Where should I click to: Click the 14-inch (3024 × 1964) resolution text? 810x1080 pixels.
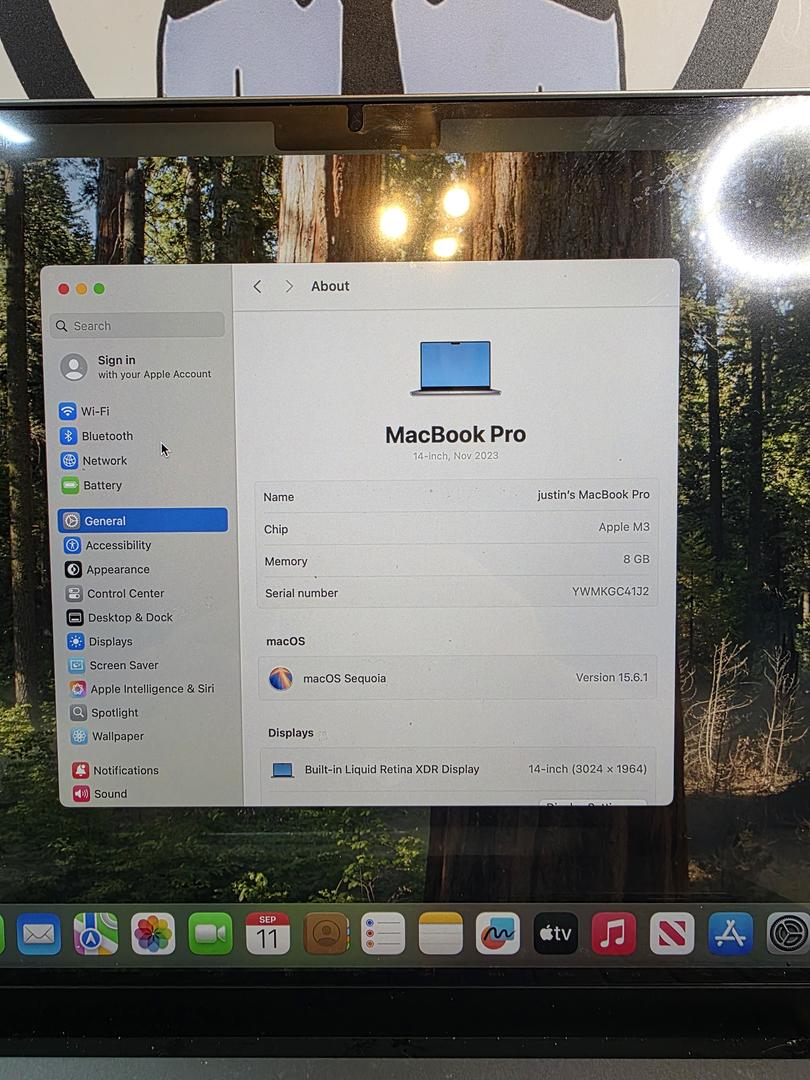click(588, 769)
